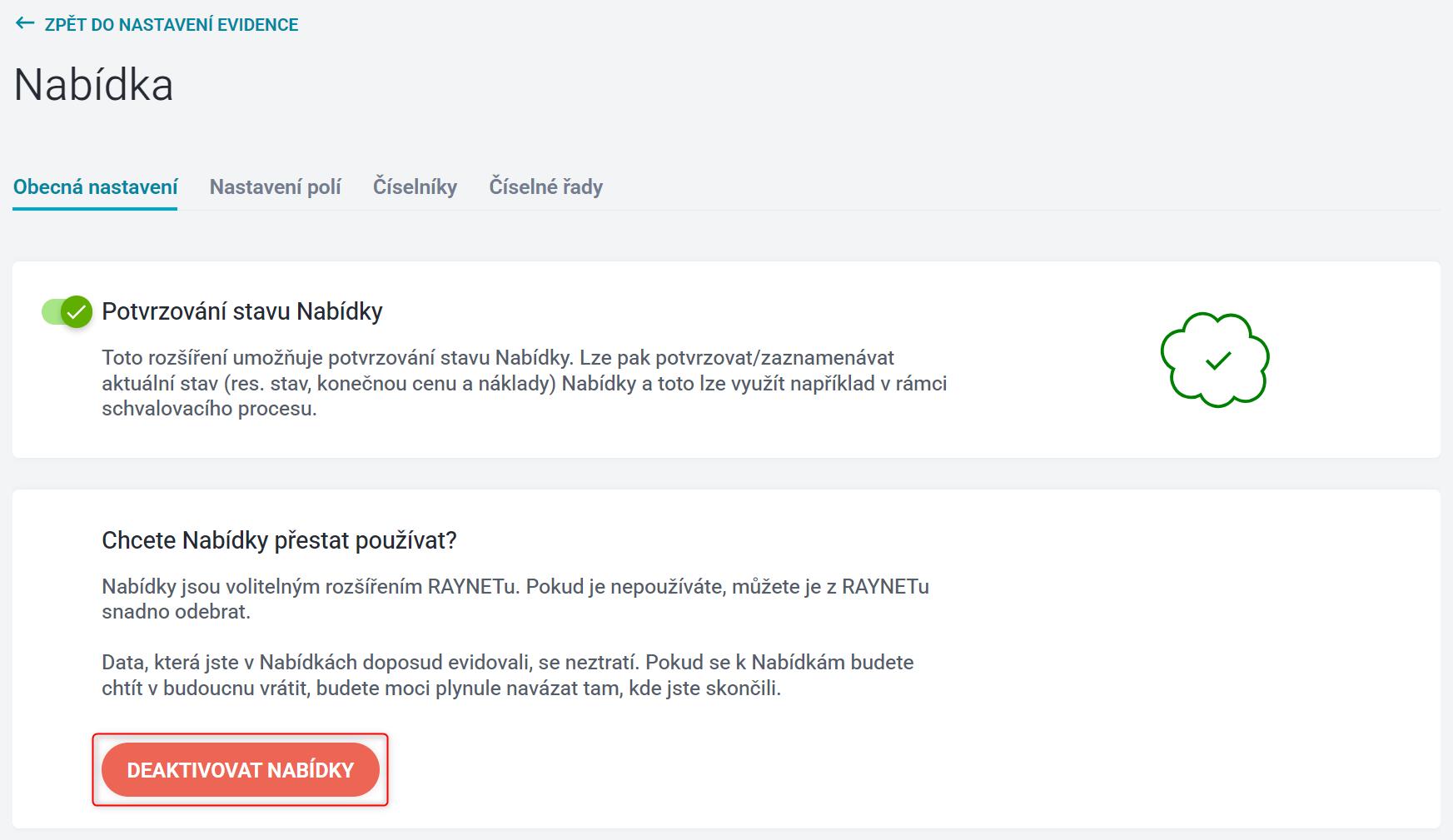Disable Potvrzování stavu Nabídky toggle switch
Screen dimensions: 1453x840
pos(67,312)
